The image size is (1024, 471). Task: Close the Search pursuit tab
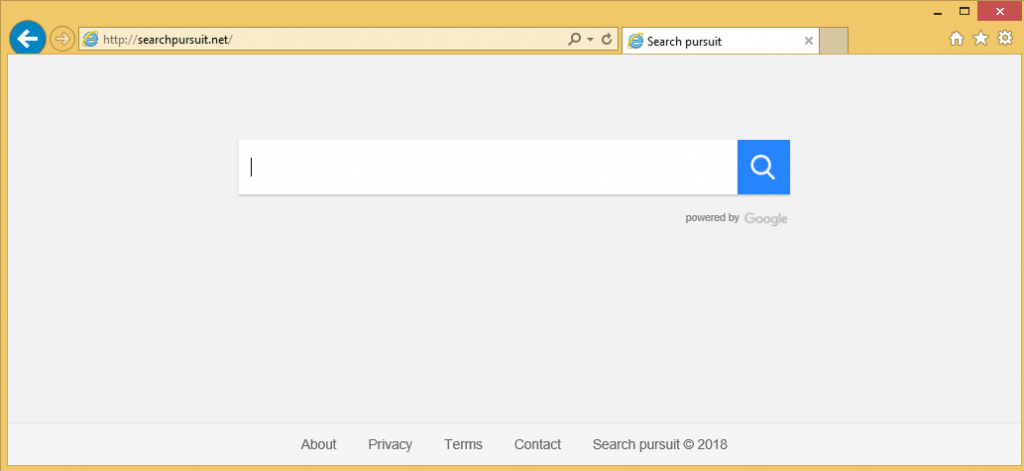(x=808, y=41)
